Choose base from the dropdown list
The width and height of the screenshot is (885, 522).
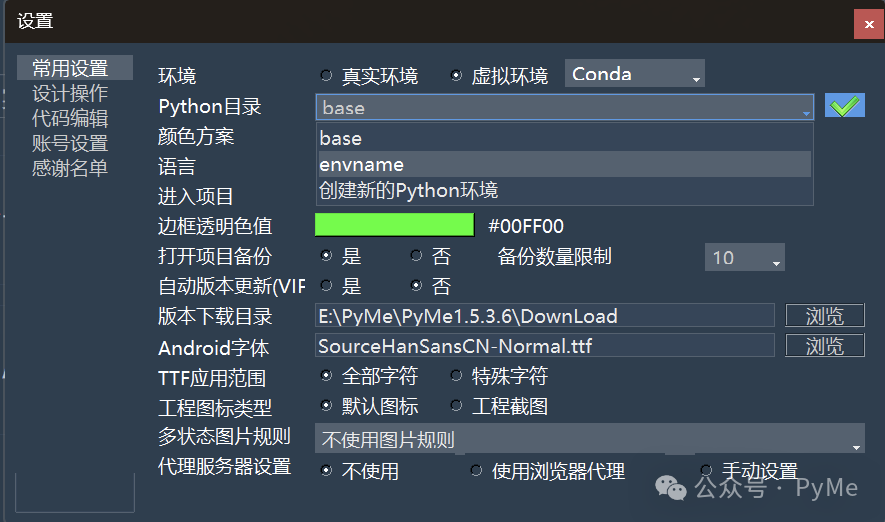point(564,138)
